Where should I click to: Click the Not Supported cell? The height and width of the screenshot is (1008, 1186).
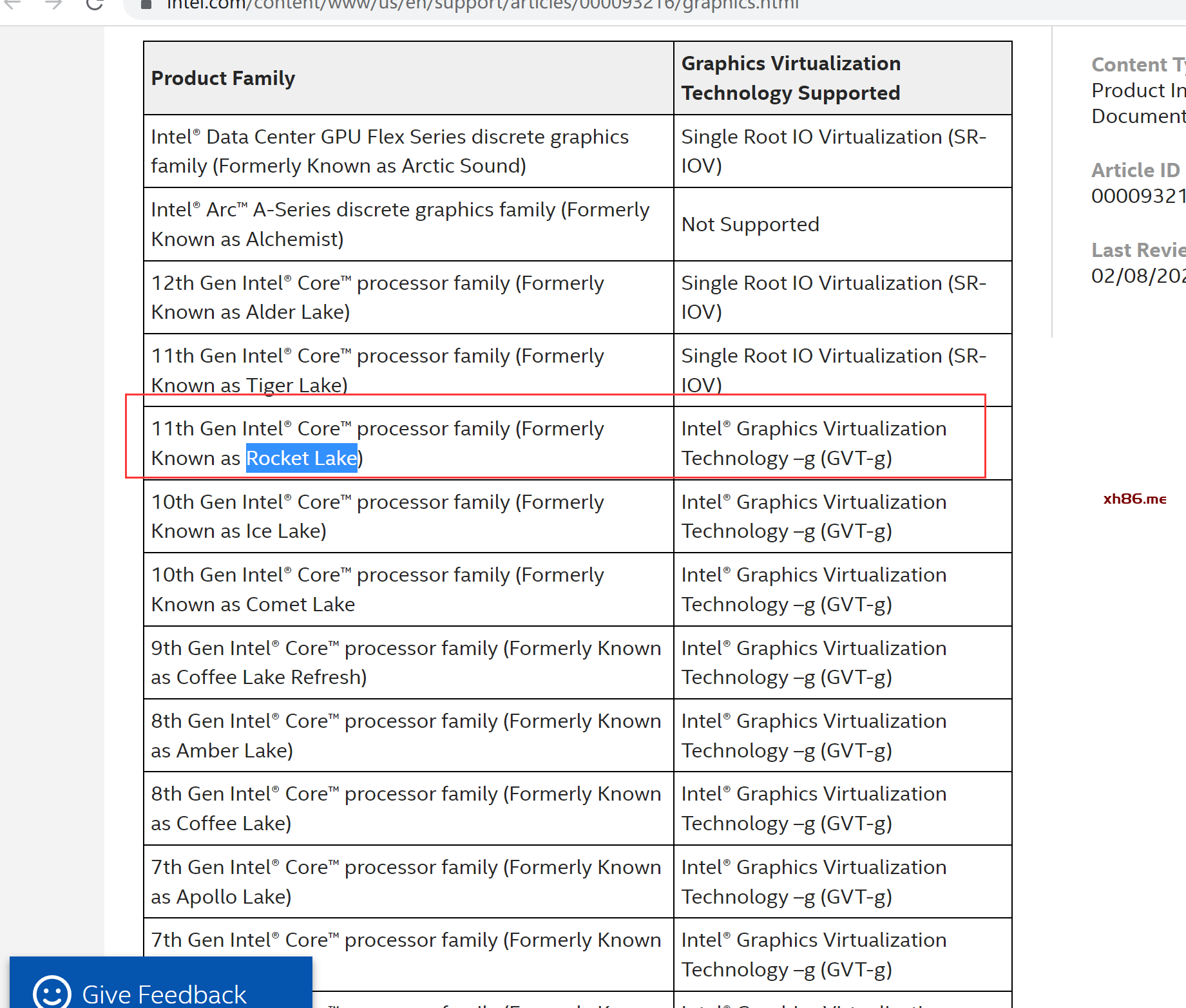point(843,224)
